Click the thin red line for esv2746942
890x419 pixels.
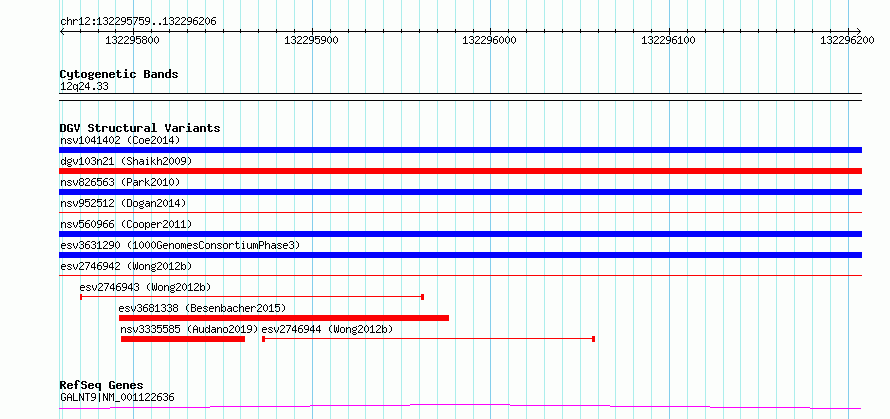(x=460, y=276)
